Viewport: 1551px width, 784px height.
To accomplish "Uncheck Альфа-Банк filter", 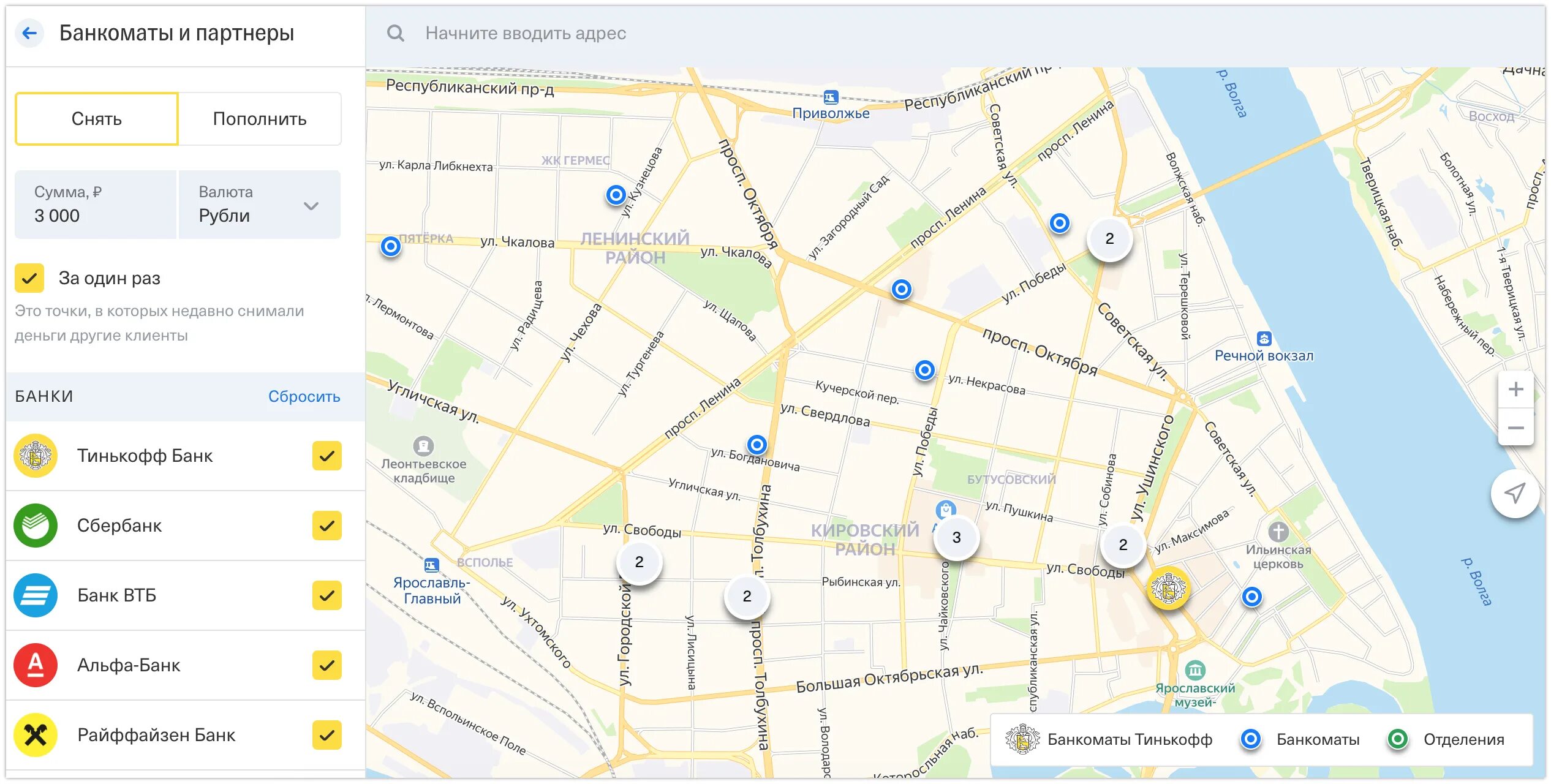I will 327,665.
